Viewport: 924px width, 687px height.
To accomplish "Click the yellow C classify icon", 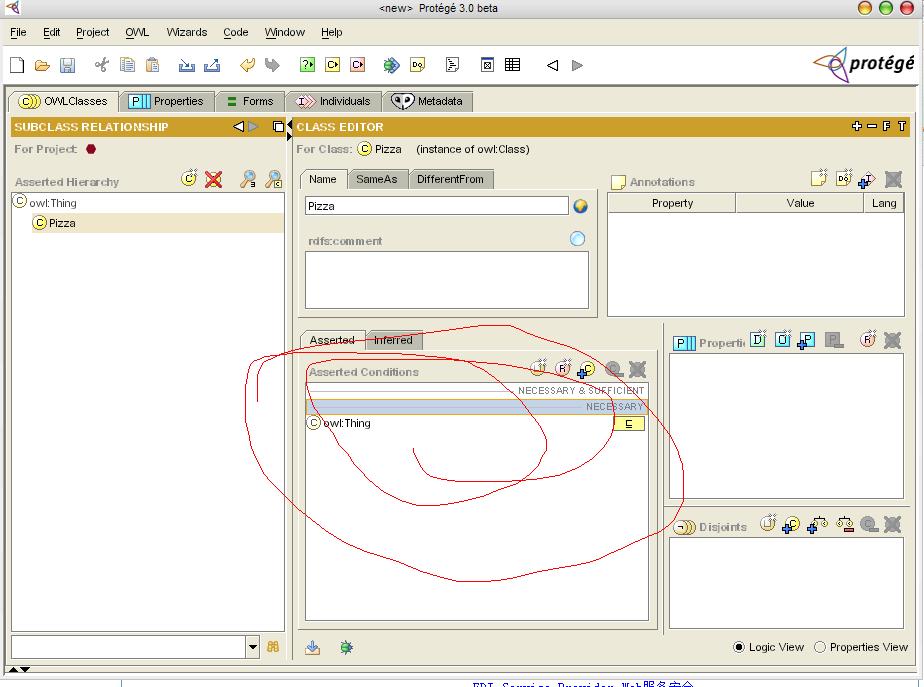I will tap(332, 64).
